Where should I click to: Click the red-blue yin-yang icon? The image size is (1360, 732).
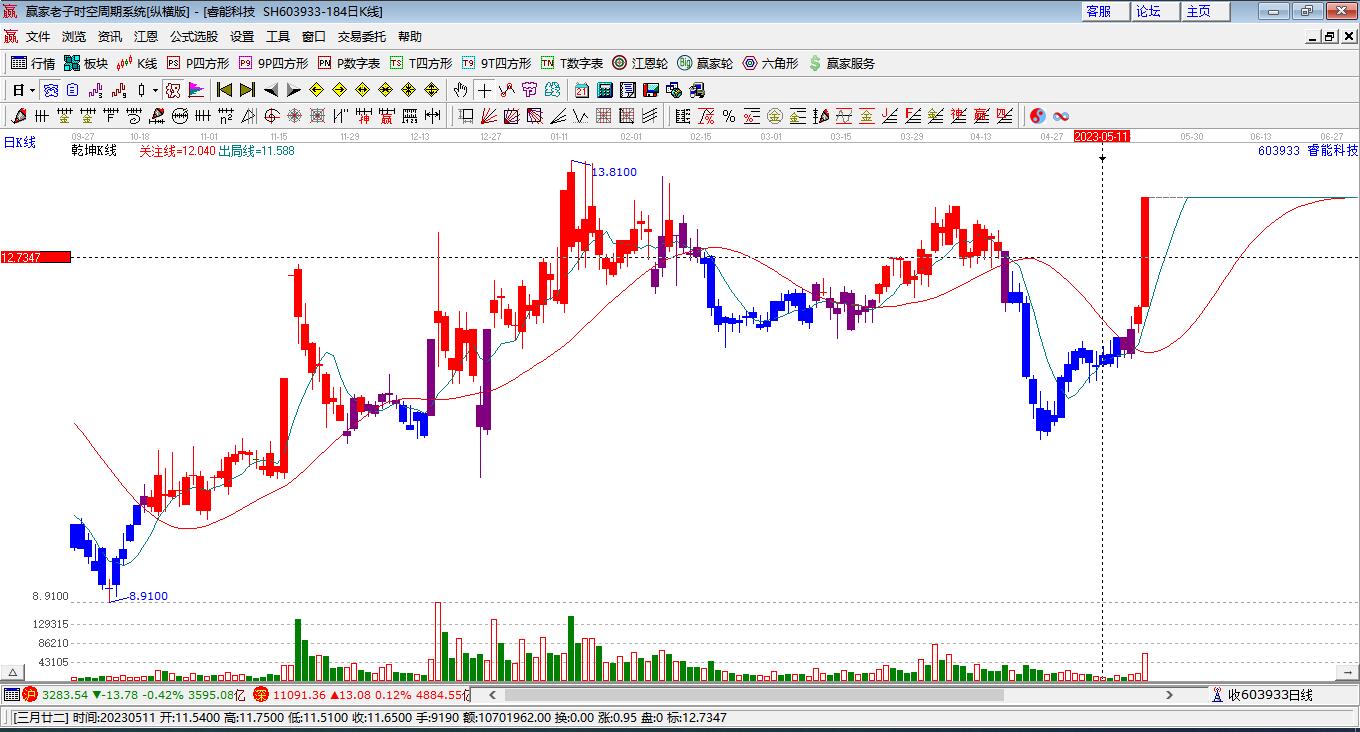pyautogui.click(x=1038, y=116)
